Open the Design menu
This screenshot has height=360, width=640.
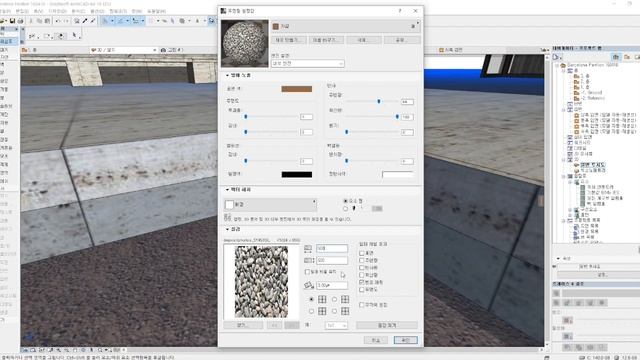[57, 11]
